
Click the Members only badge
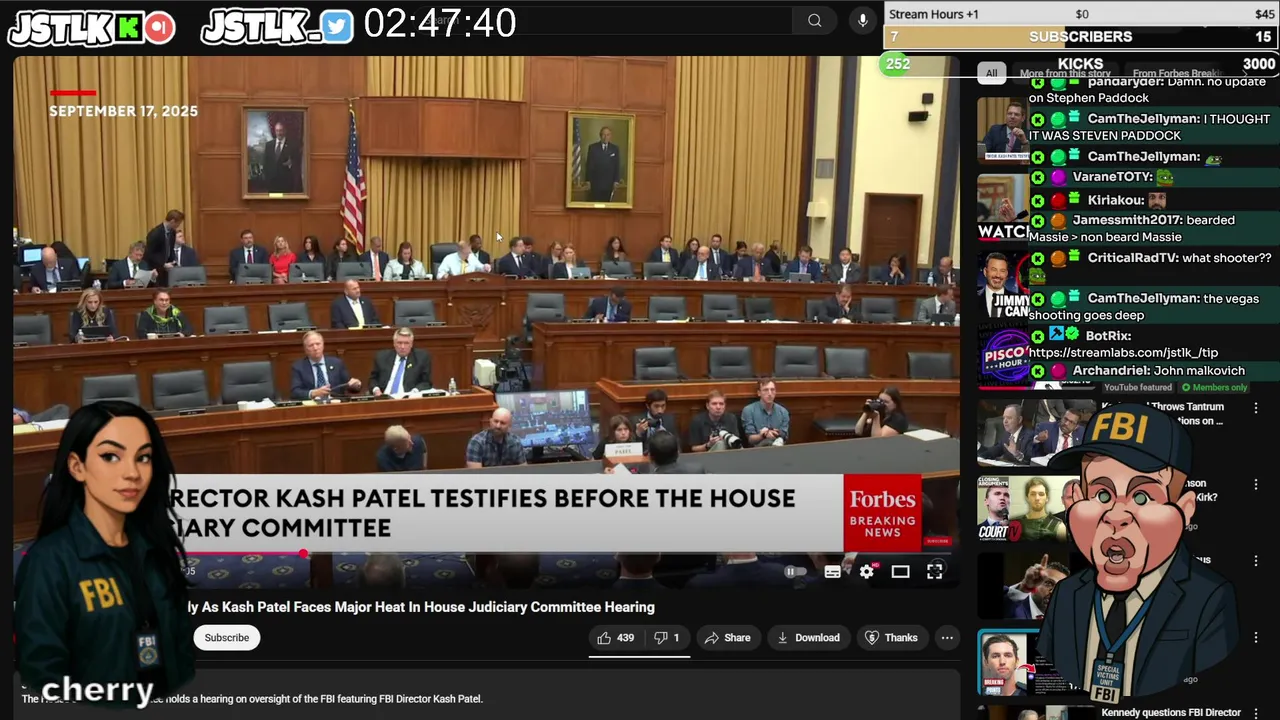coord(1214,388)
